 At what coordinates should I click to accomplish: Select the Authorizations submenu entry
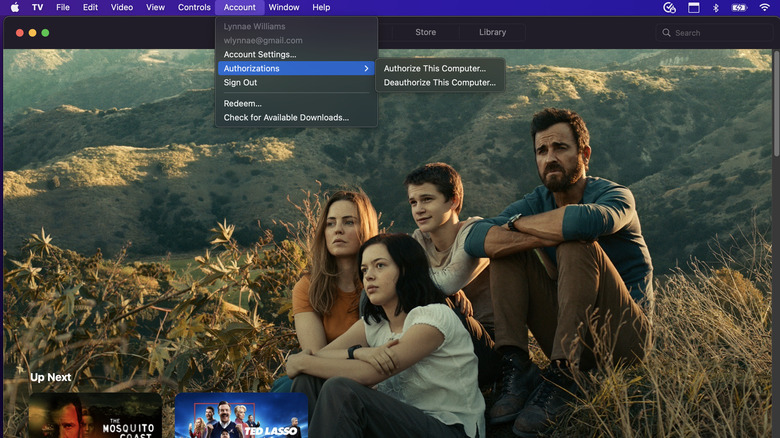296,68
